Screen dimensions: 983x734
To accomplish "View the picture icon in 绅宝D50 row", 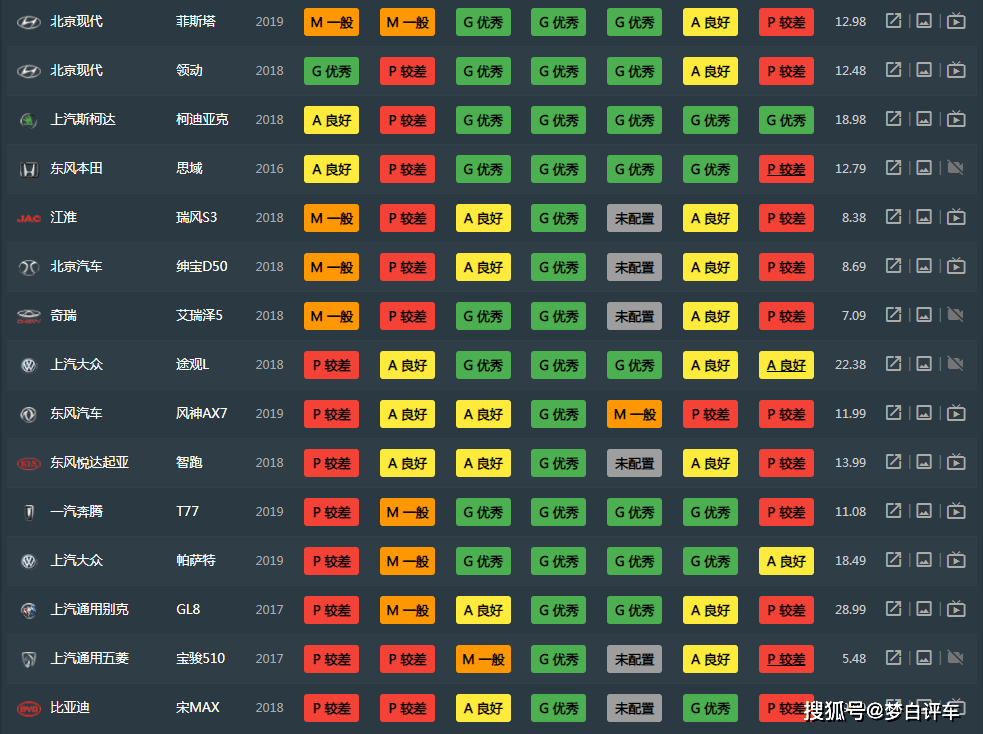I will pyautogui.click(x=925, y=266).
